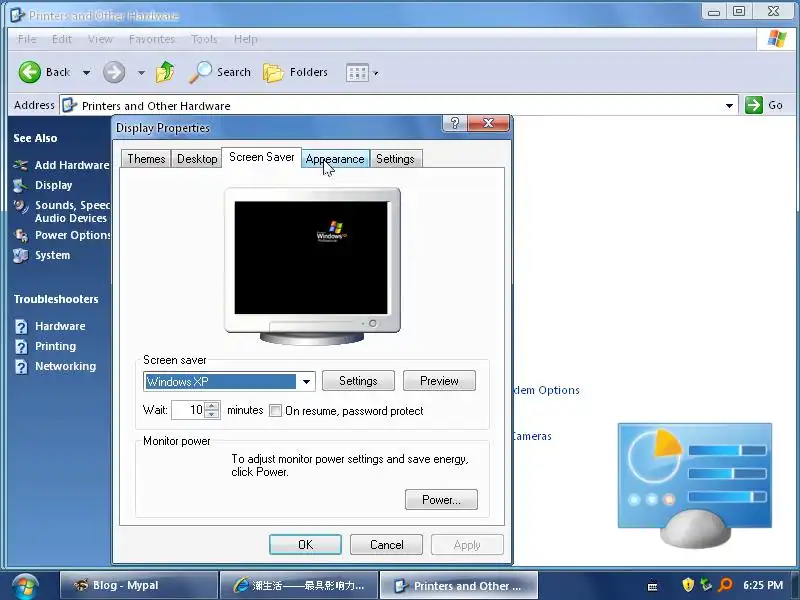Screen dimensions: 800x600
Task: Click the 6:25 PM clock
Action: pyautogui.click(x=763, y=585)
